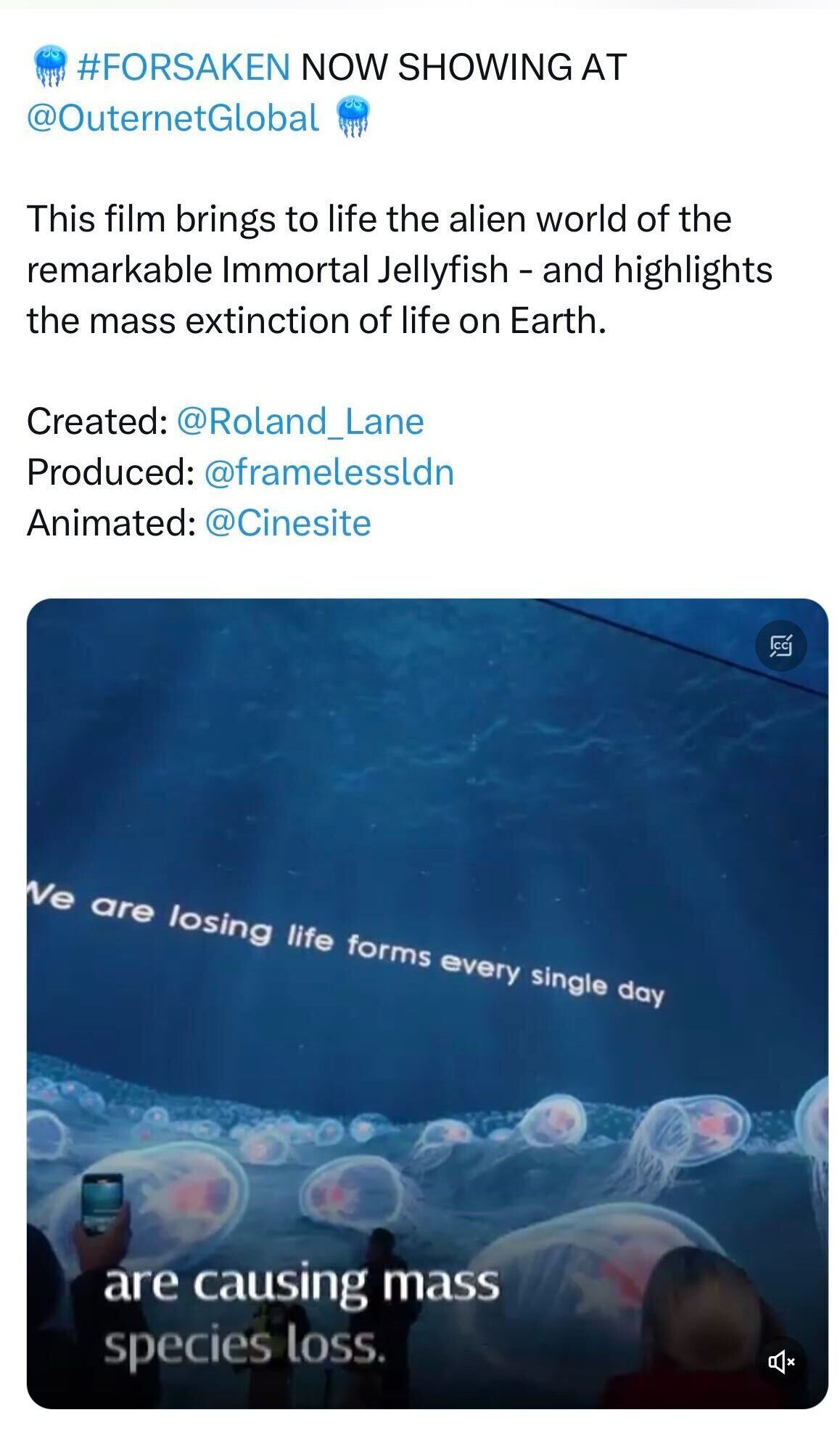Screen dimensions: 840x1449
Task: Click the 'NOW SHOWING AT' heading text
Action: click(464, 67)
